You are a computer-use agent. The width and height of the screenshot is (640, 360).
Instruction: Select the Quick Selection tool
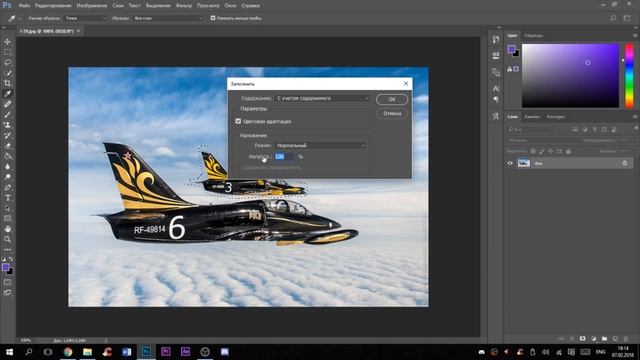point(7,73)
